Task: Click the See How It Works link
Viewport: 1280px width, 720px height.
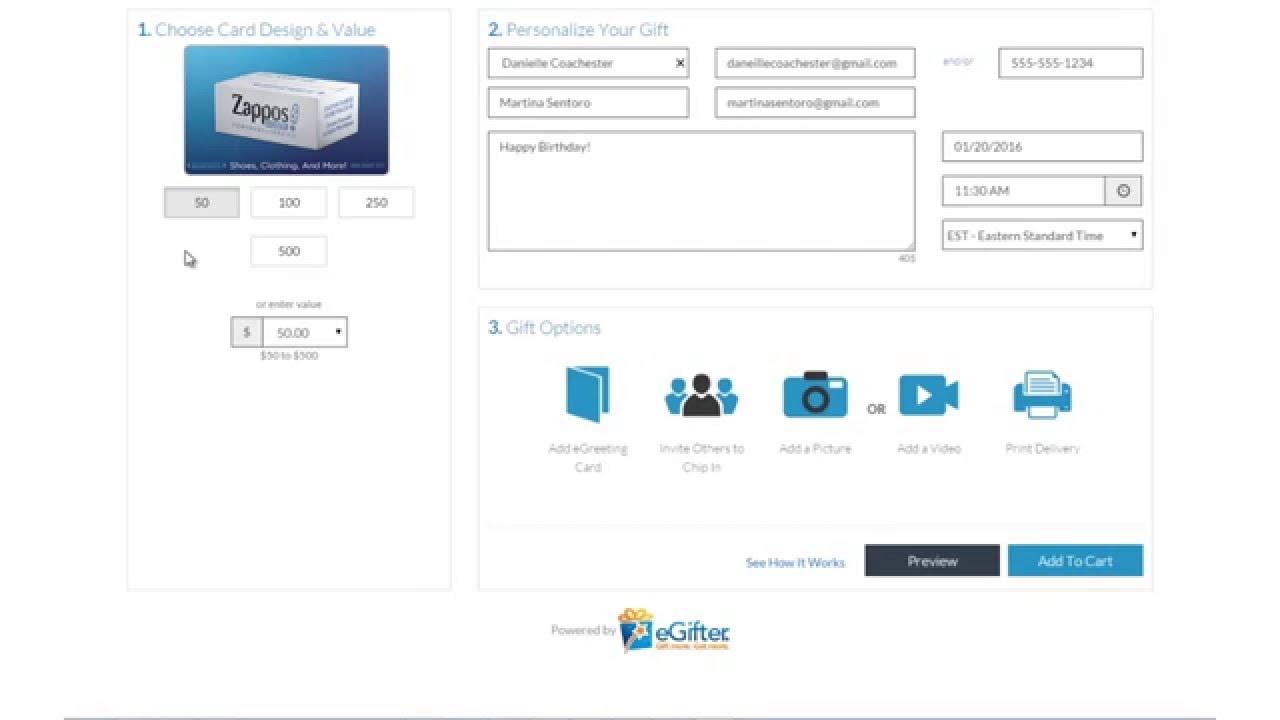Action: (795, 563)
